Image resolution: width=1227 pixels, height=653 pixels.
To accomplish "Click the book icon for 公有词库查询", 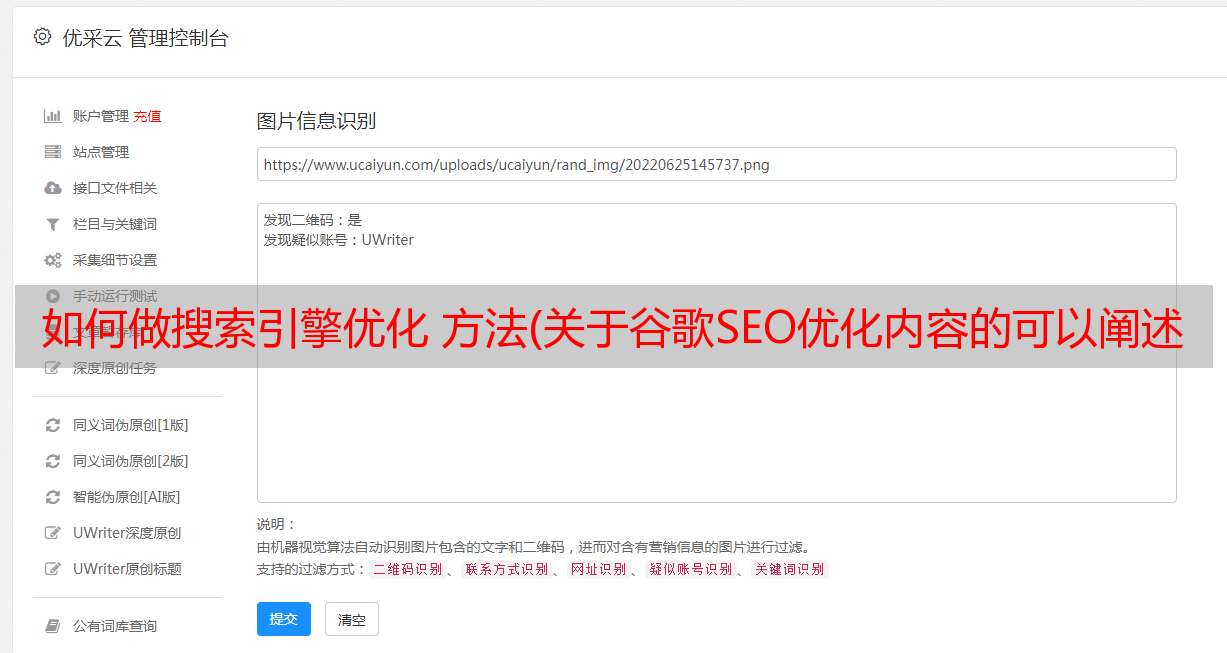I will tap(53, 626).
